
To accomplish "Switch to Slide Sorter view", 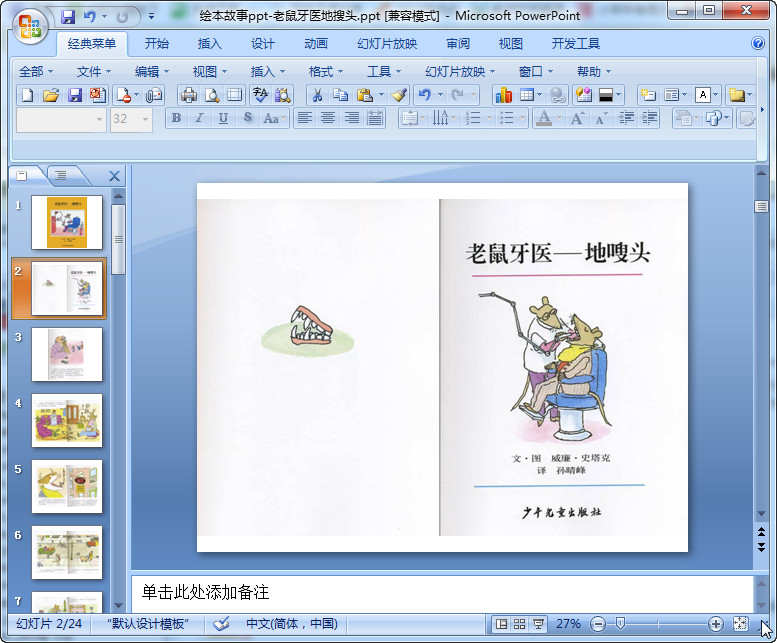I will click(519, 624).
